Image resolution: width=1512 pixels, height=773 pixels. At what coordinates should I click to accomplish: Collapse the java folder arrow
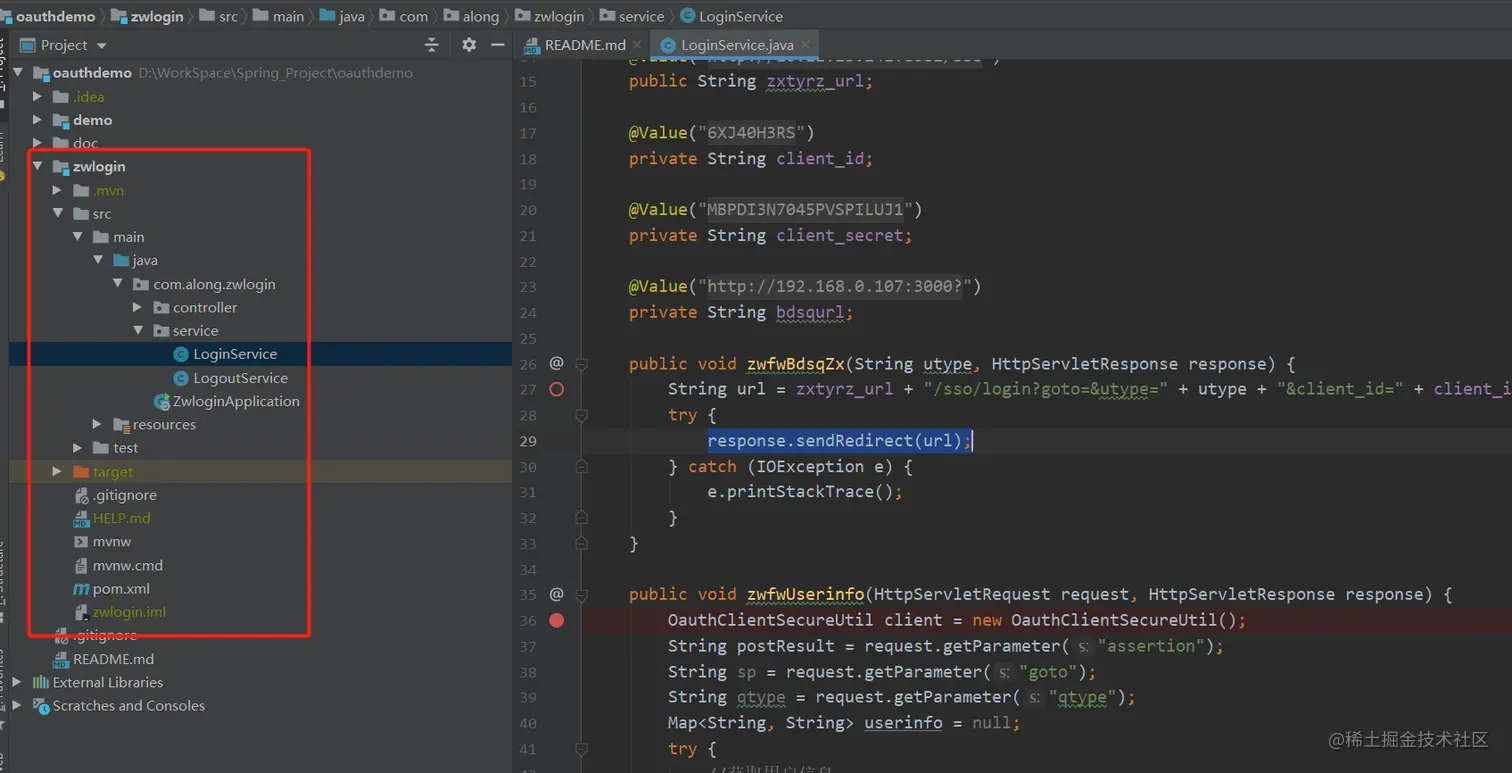click(98, 260)
